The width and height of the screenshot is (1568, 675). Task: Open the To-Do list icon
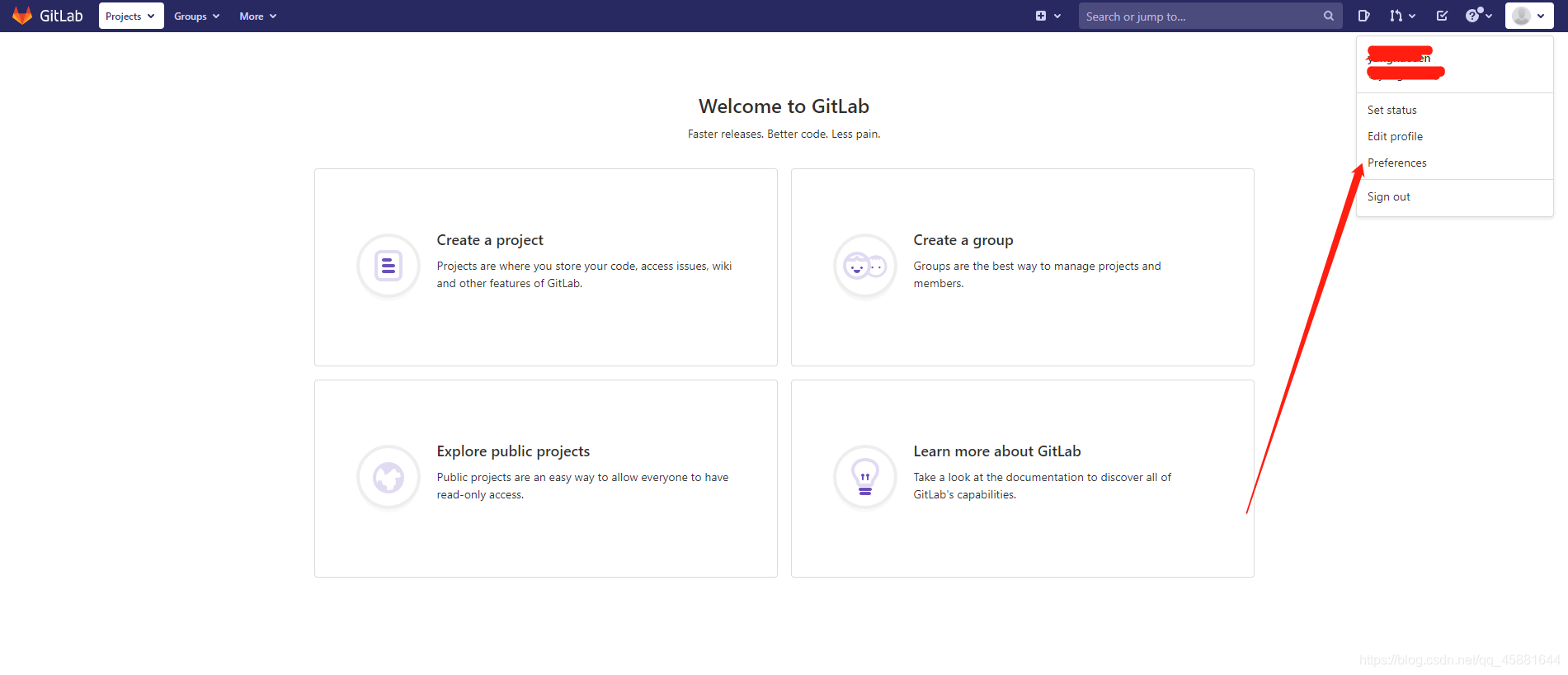[x=1442, y=16]
